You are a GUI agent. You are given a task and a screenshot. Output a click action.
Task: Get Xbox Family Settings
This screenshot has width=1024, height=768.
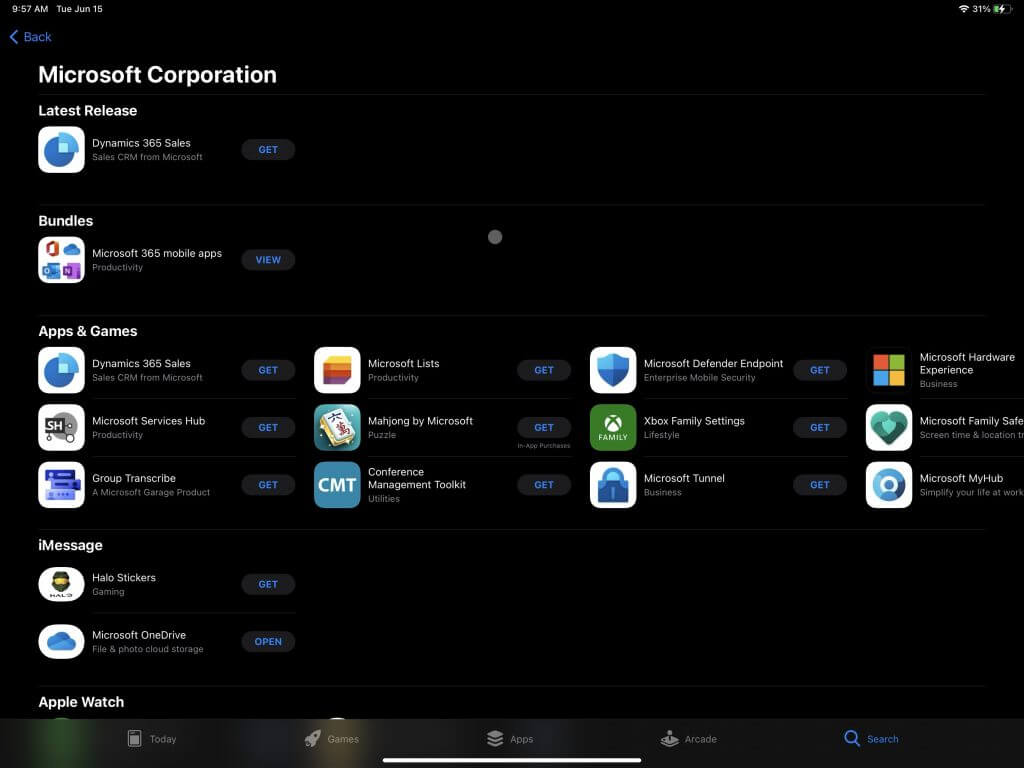point(820,428)
